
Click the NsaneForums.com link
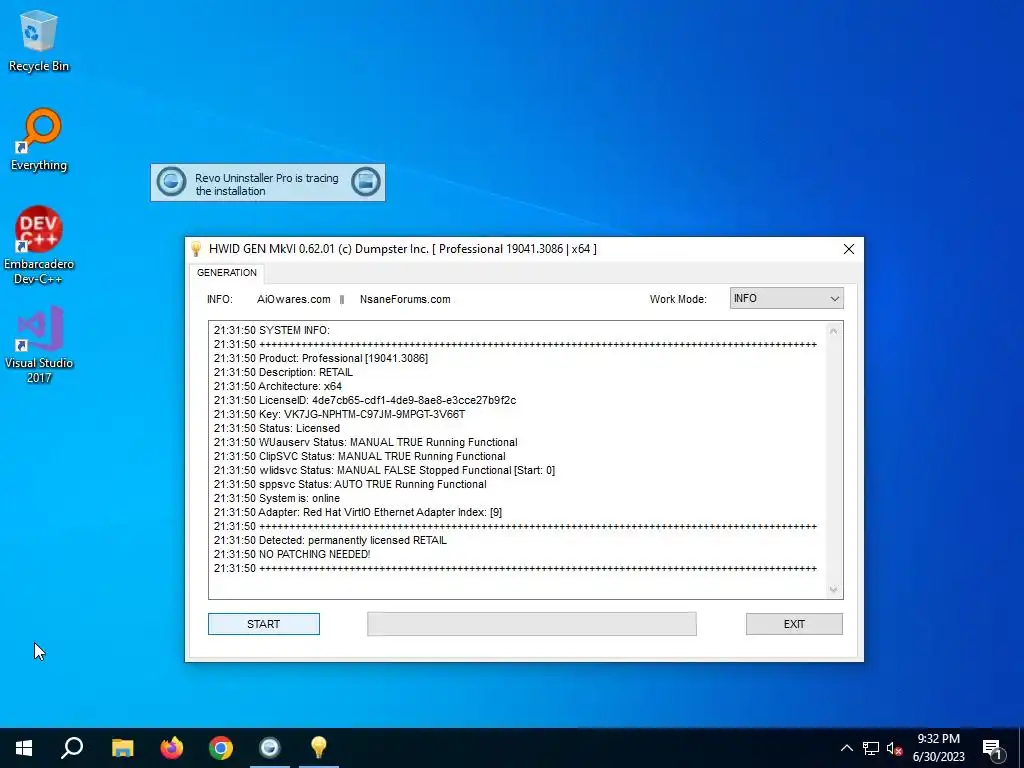[x=405, y=299]
